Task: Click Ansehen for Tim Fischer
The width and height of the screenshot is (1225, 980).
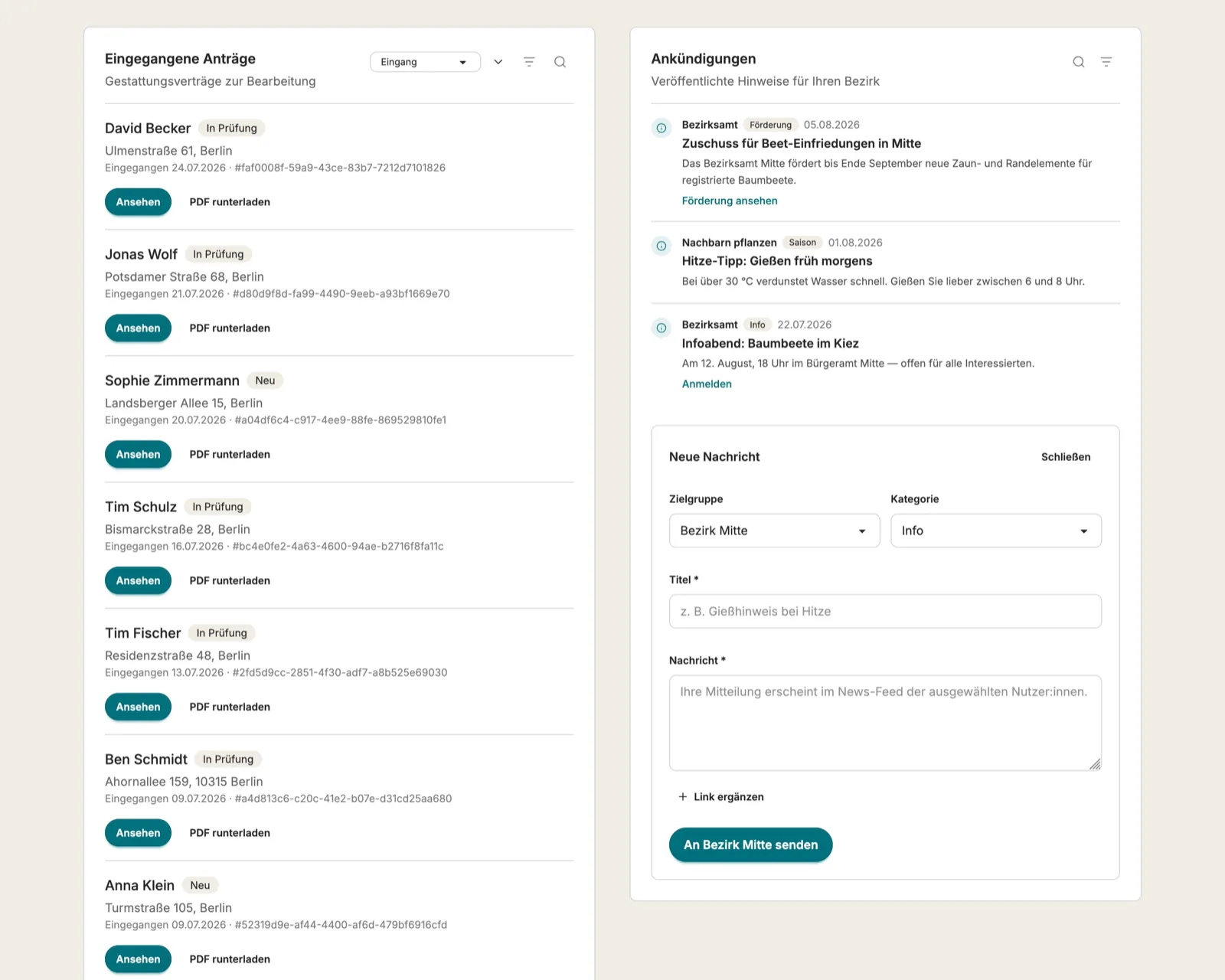Action: point(138,707)
